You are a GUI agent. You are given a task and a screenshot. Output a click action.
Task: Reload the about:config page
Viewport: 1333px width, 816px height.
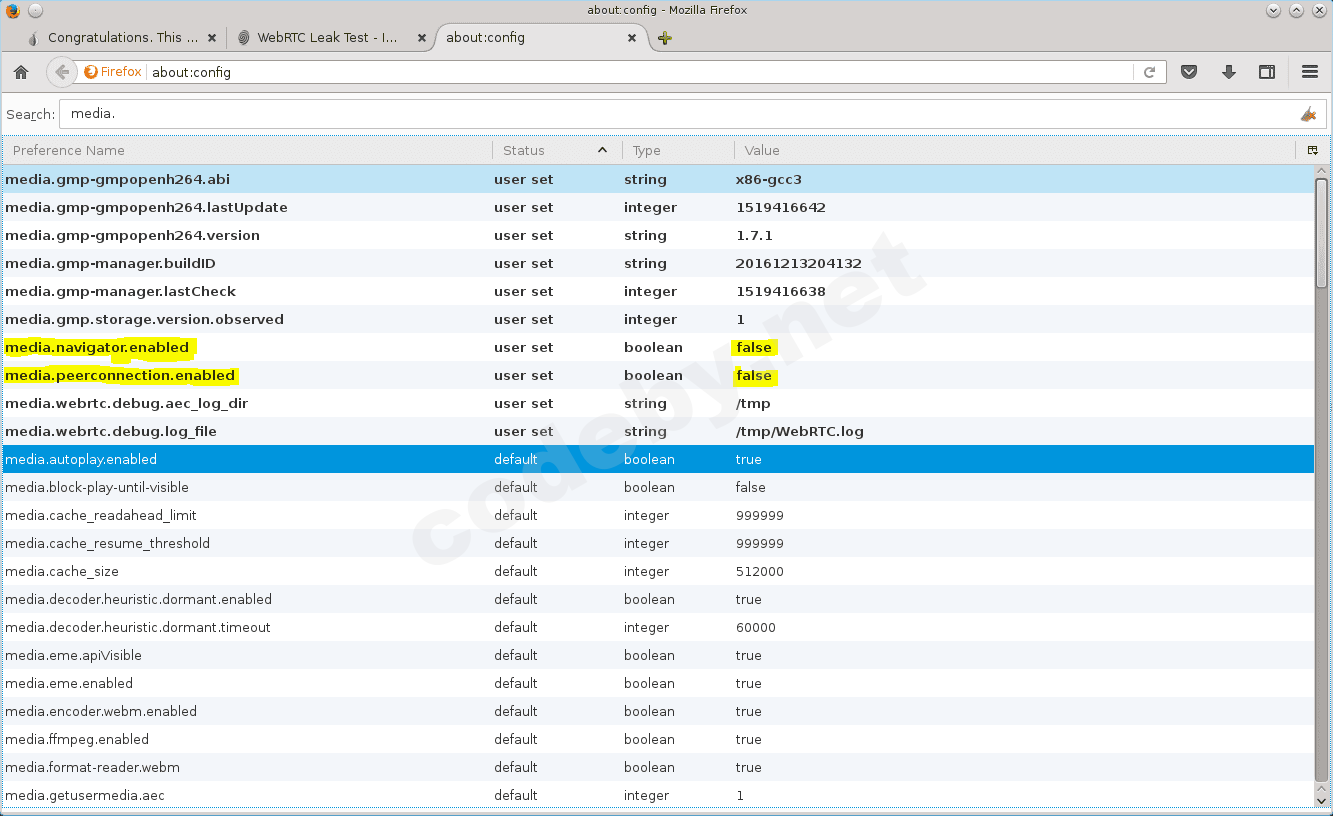tap(1150, 72)
